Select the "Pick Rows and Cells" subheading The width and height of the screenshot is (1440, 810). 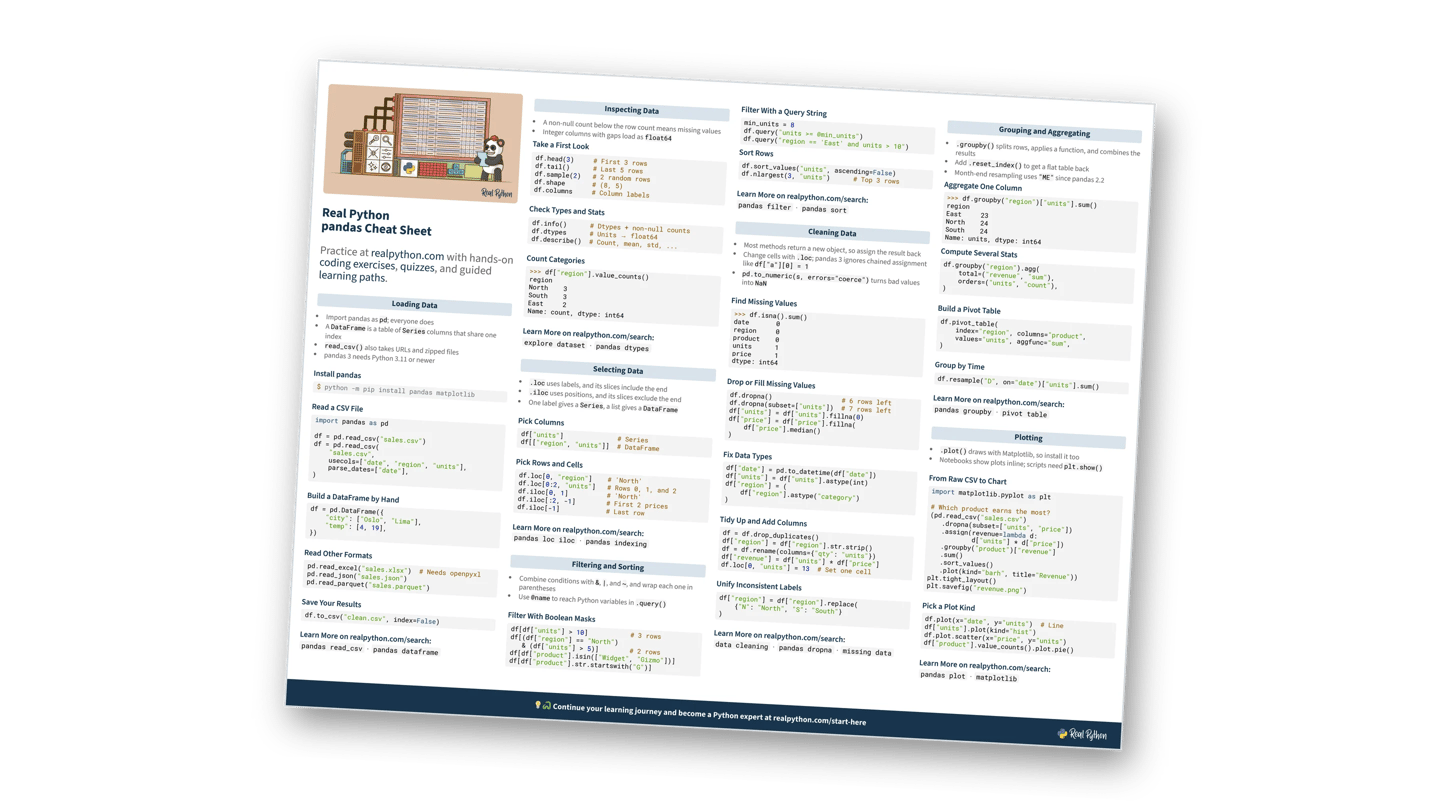pyautogui.click(x=549, y=464)
